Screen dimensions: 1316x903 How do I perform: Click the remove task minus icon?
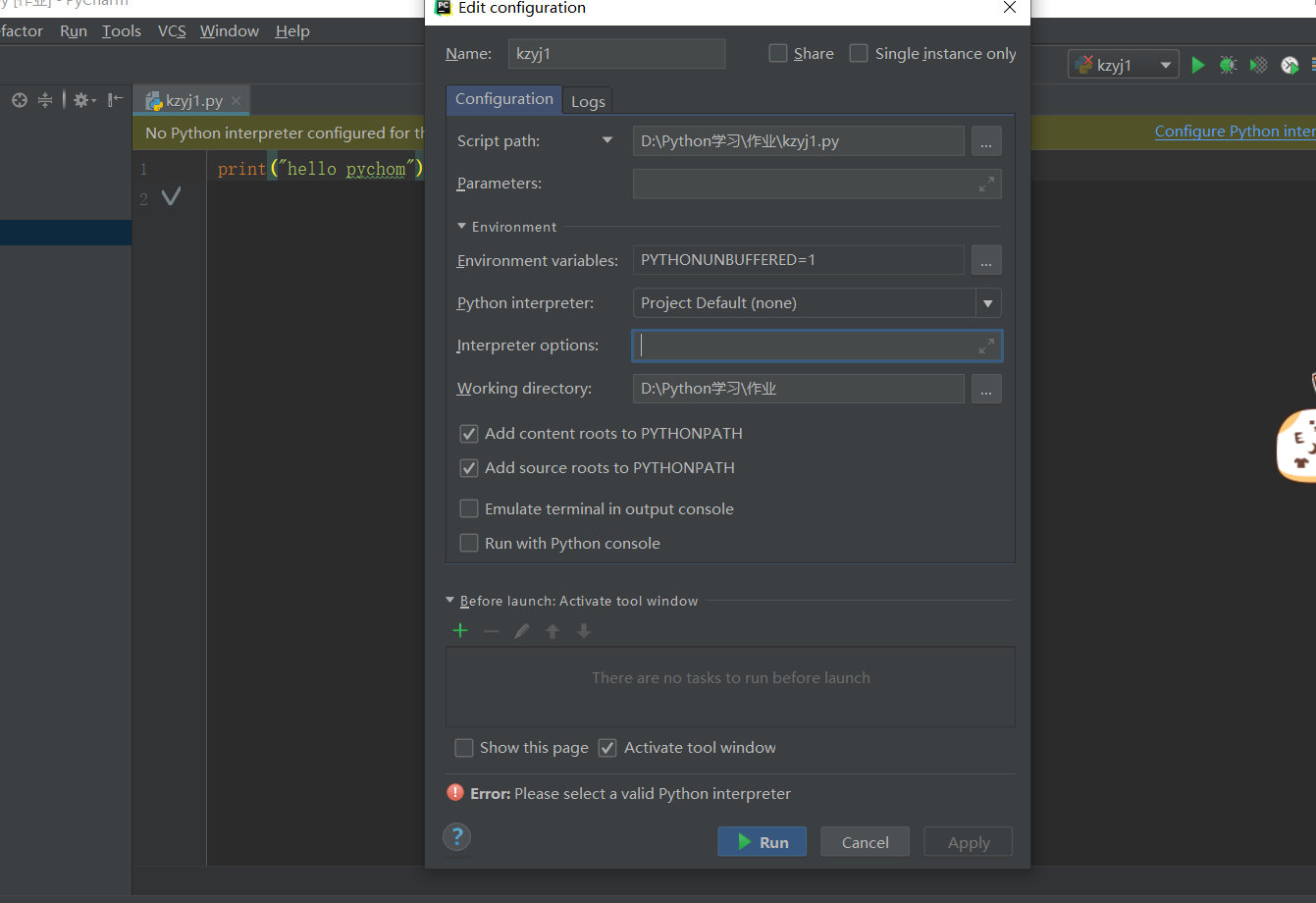(x=492, y=631)
